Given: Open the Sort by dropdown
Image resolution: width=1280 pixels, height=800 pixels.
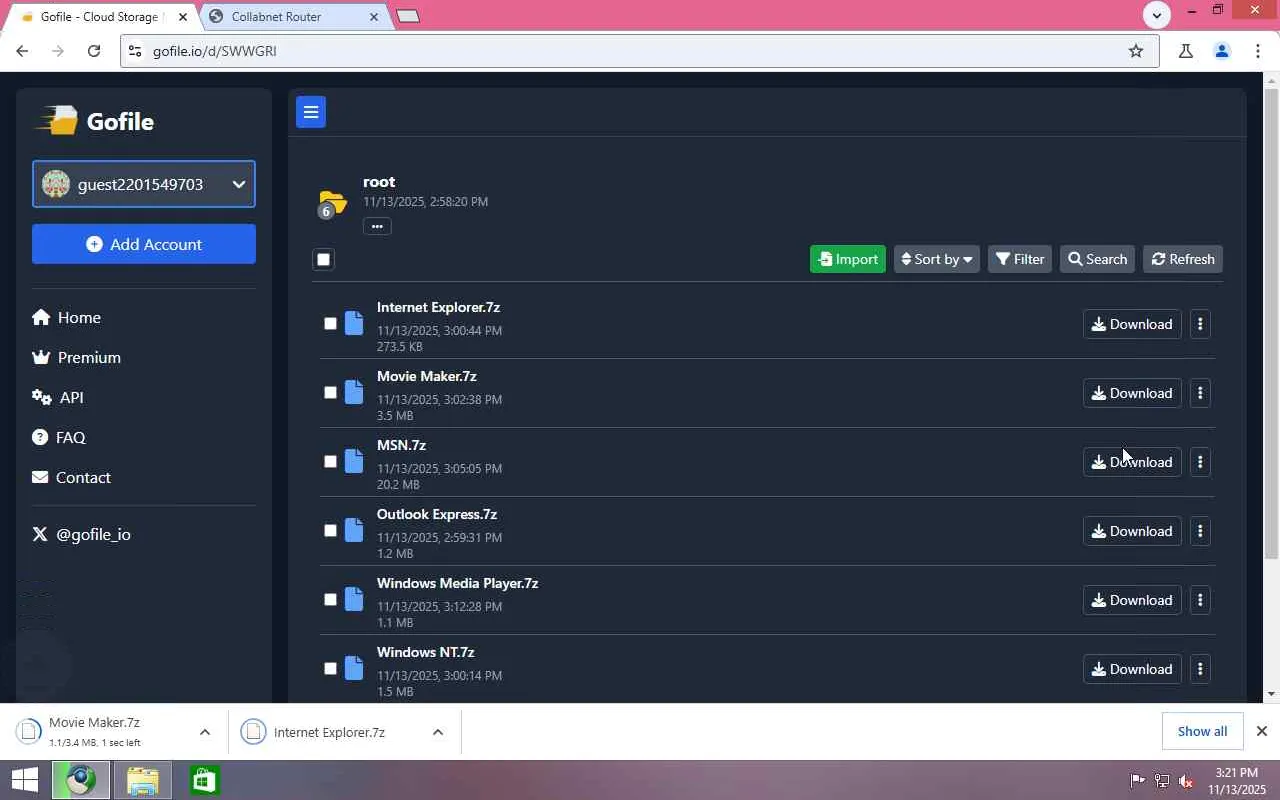Looking at the screenshot, I should pyautogui.click(x=936, y=259).
